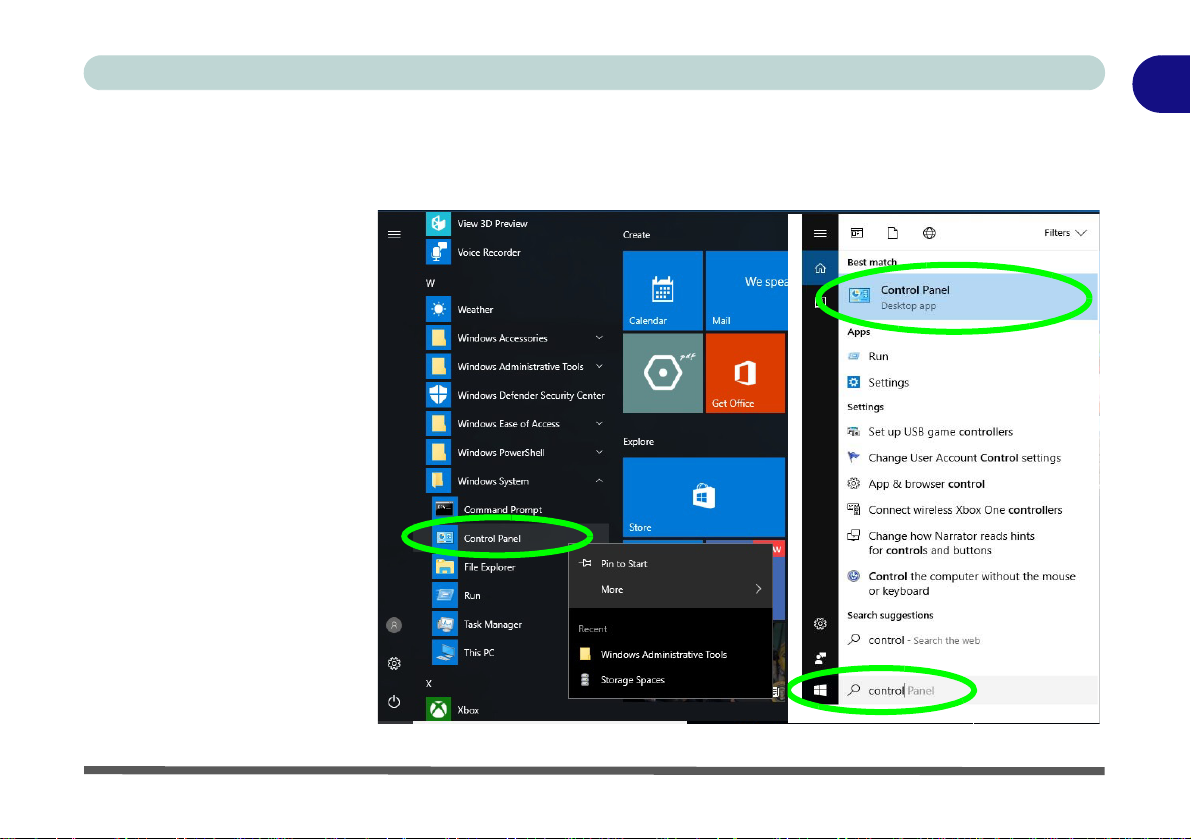Launch the Store tile

point(703,497)
